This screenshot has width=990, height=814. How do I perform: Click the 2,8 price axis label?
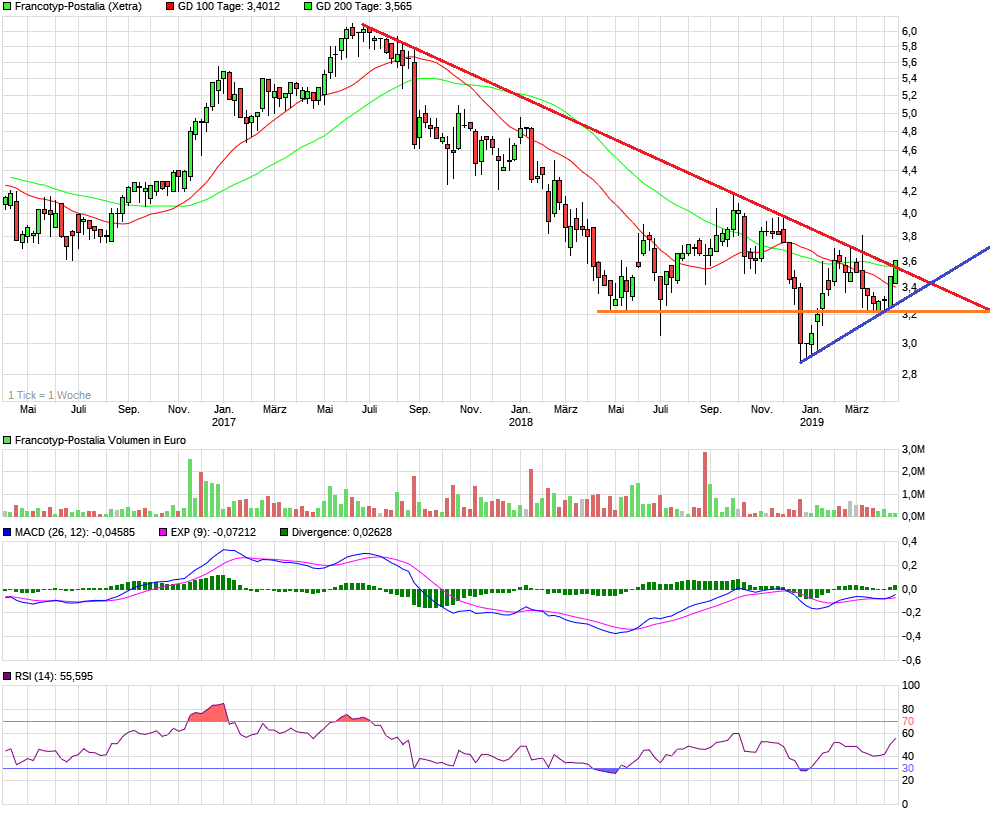909,374
